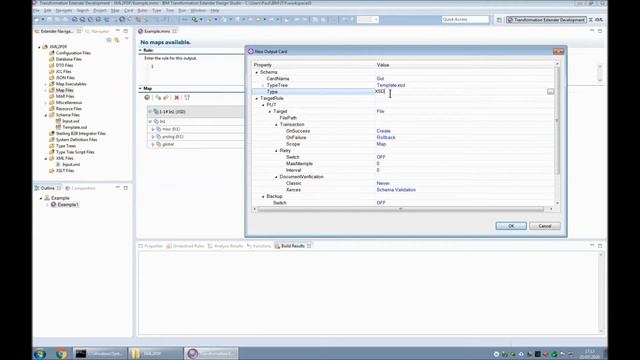Select the XSLT Files folder

(x=65, y=171)
